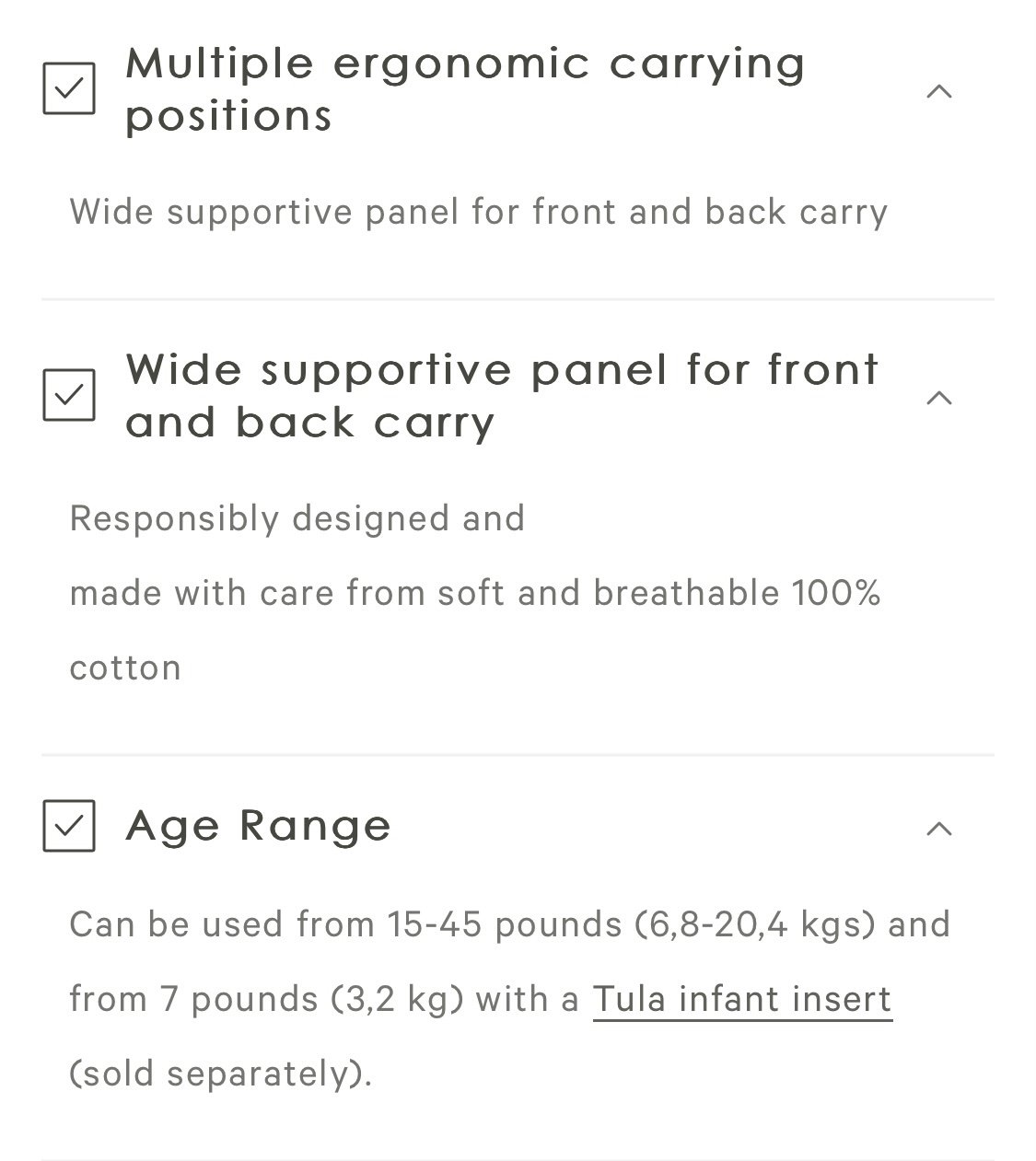
Task: Click divider line above Age Range section
Action: click(x=518, y=755)
